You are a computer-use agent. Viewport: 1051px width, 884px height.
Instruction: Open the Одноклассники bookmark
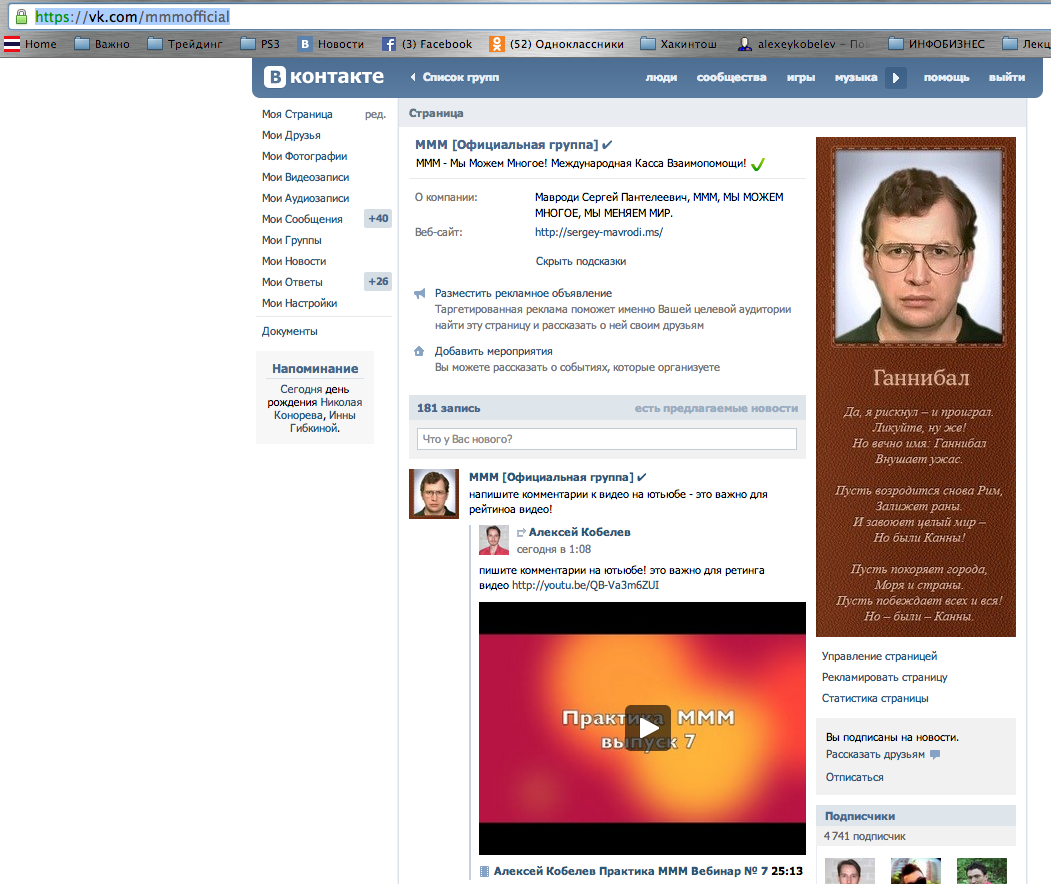[556, 44]
